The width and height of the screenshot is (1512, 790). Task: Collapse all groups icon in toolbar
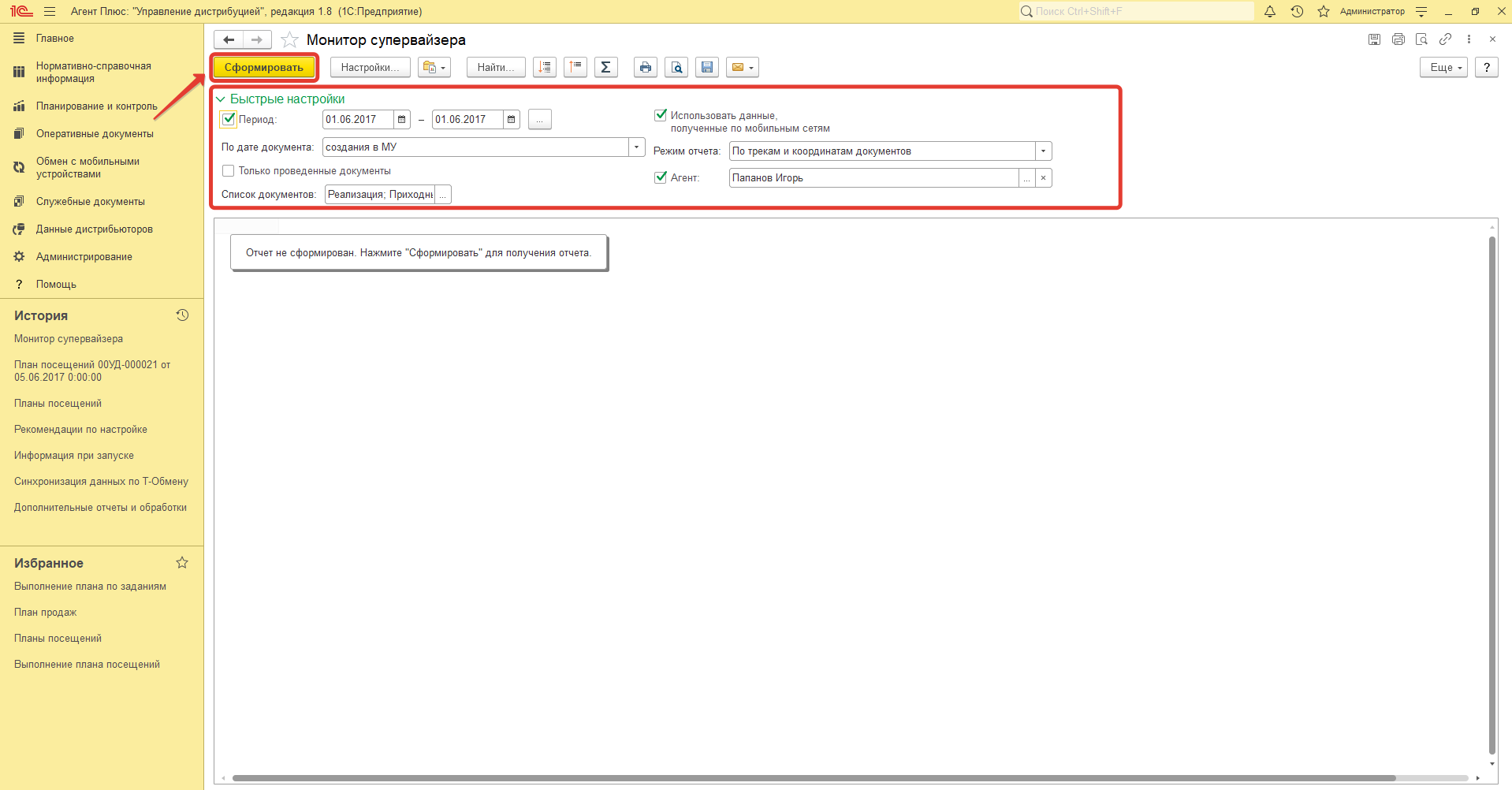(x=575, y=67)
